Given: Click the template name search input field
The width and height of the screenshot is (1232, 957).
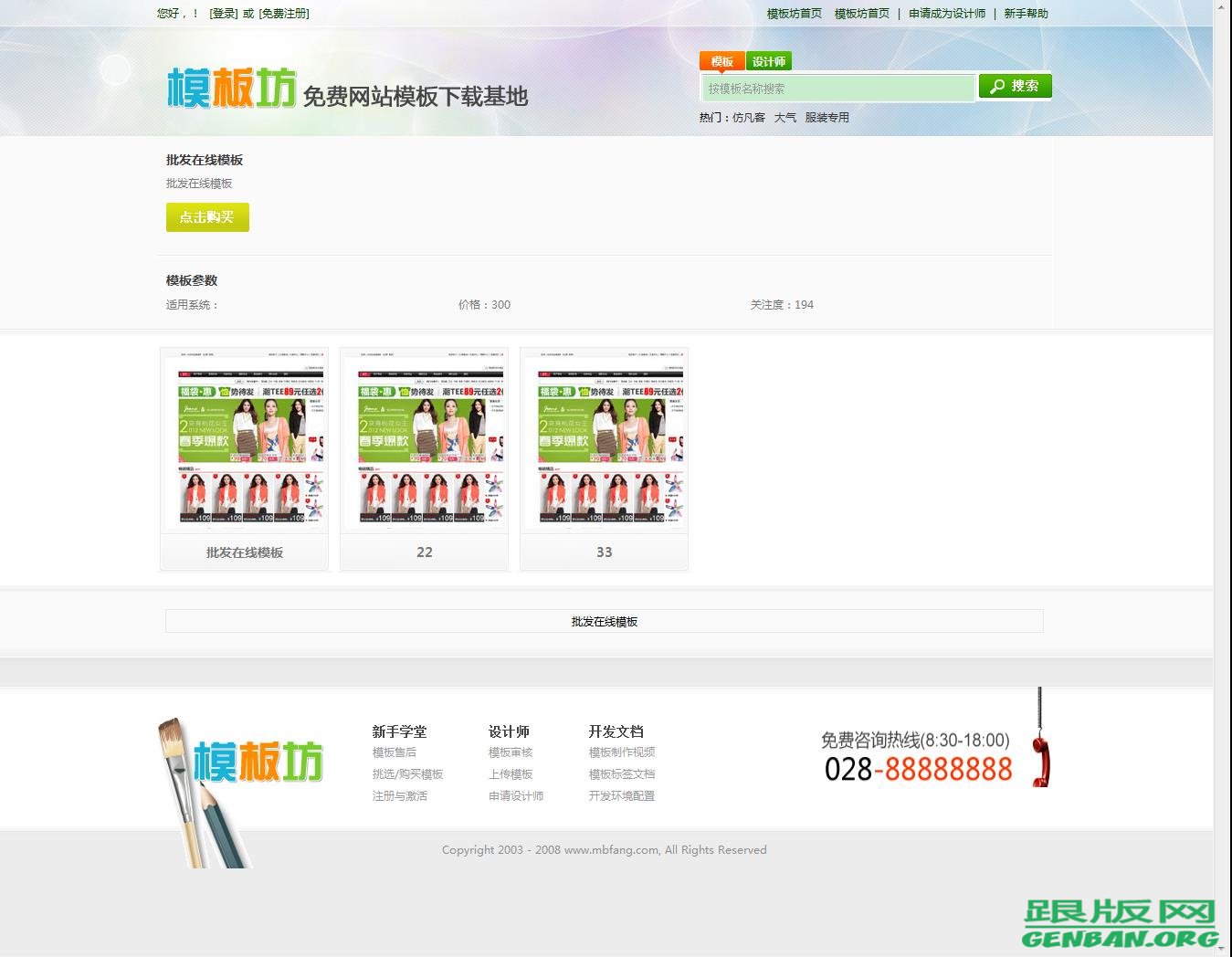Looking at the screenshot, I should (837, 87).
